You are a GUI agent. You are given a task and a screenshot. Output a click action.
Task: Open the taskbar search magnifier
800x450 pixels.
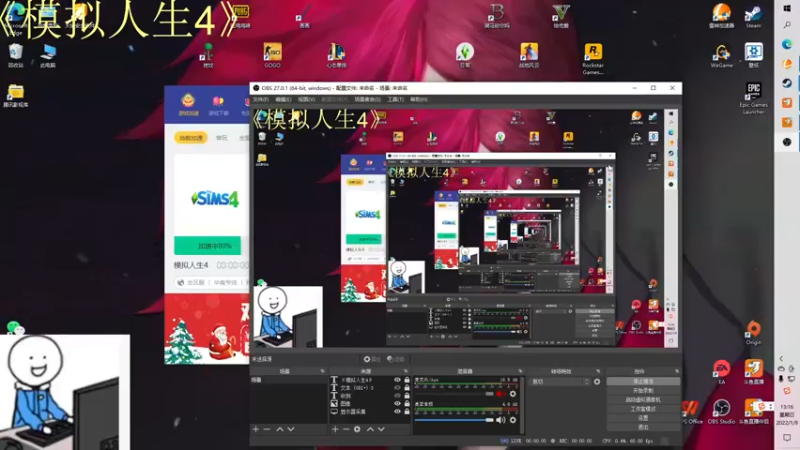tap(787, 24)
